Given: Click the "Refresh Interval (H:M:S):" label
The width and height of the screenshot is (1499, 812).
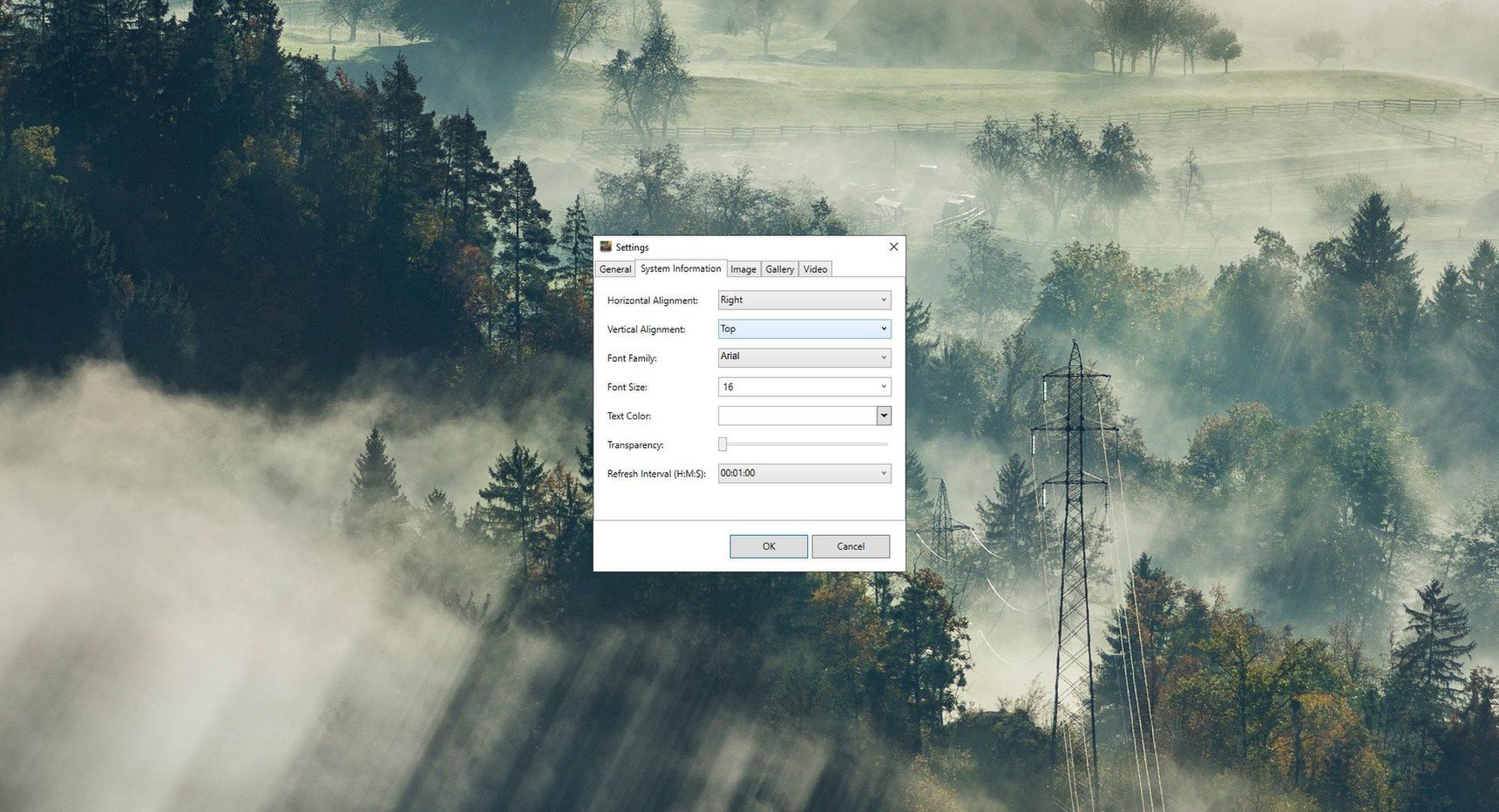Looking at the screenshot, I should (656, 474).
